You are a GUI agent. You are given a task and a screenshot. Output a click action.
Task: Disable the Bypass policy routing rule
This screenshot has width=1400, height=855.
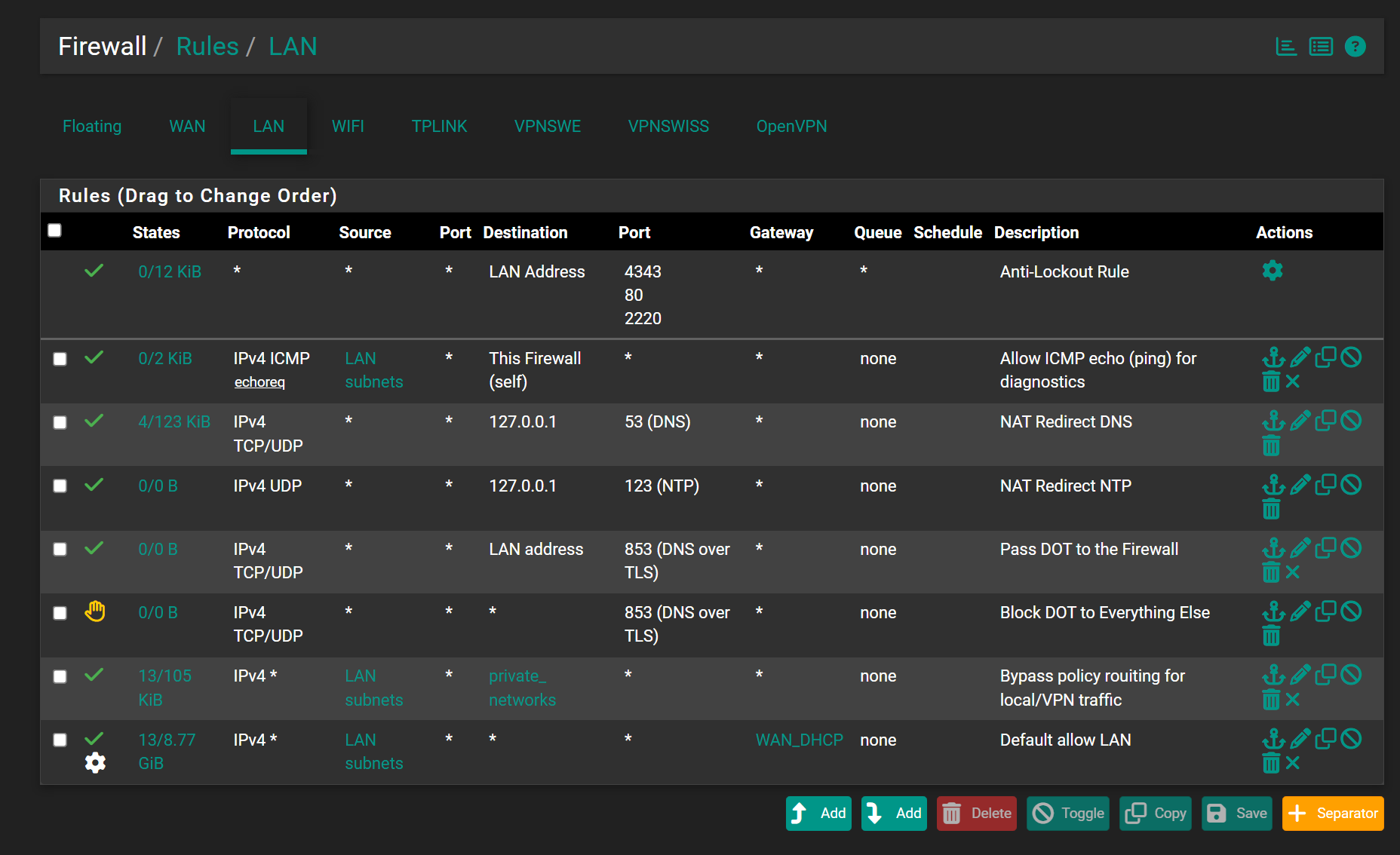(x=1351, y=675)
